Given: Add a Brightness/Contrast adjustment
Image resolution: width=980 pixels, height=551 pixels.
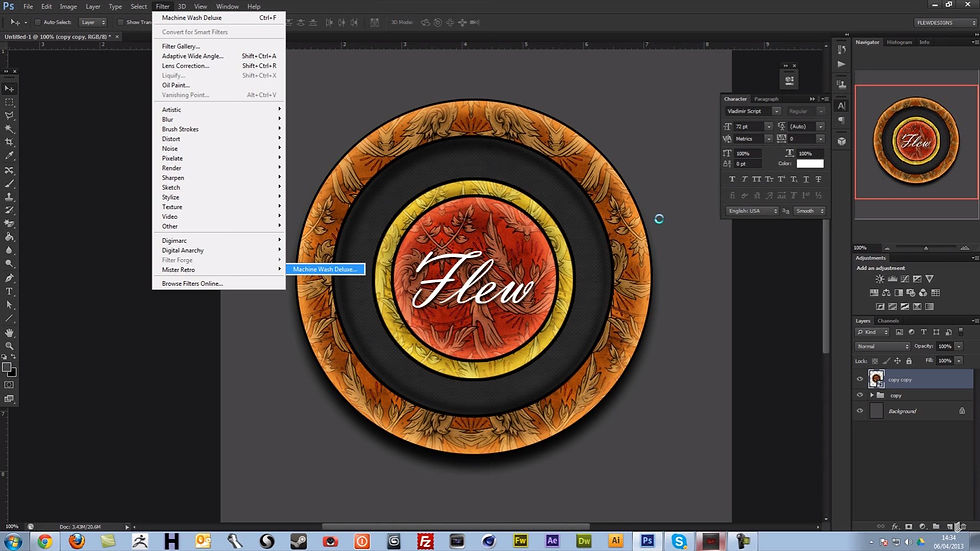Looking at the screenshot, I should coord(880,279).
